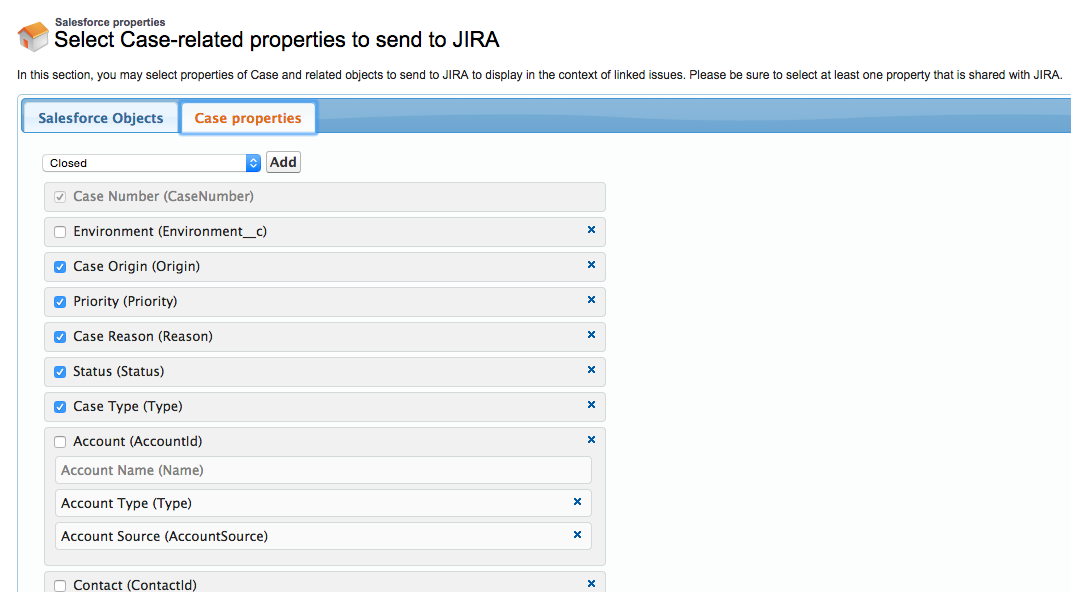Click the Account Name (Name) field

323,470
